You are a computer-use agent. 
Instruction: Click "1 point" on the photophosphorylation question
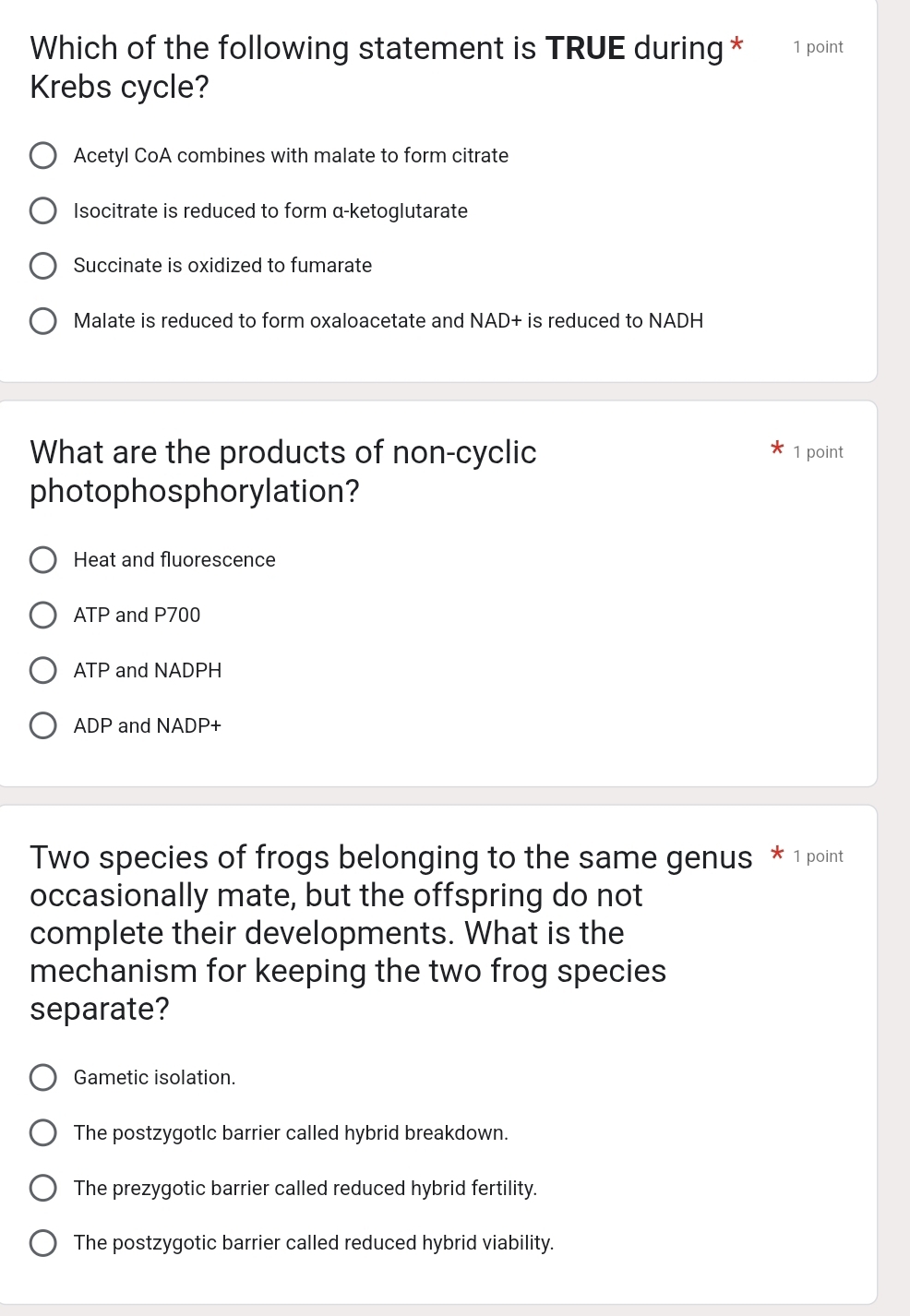[819, 452]
